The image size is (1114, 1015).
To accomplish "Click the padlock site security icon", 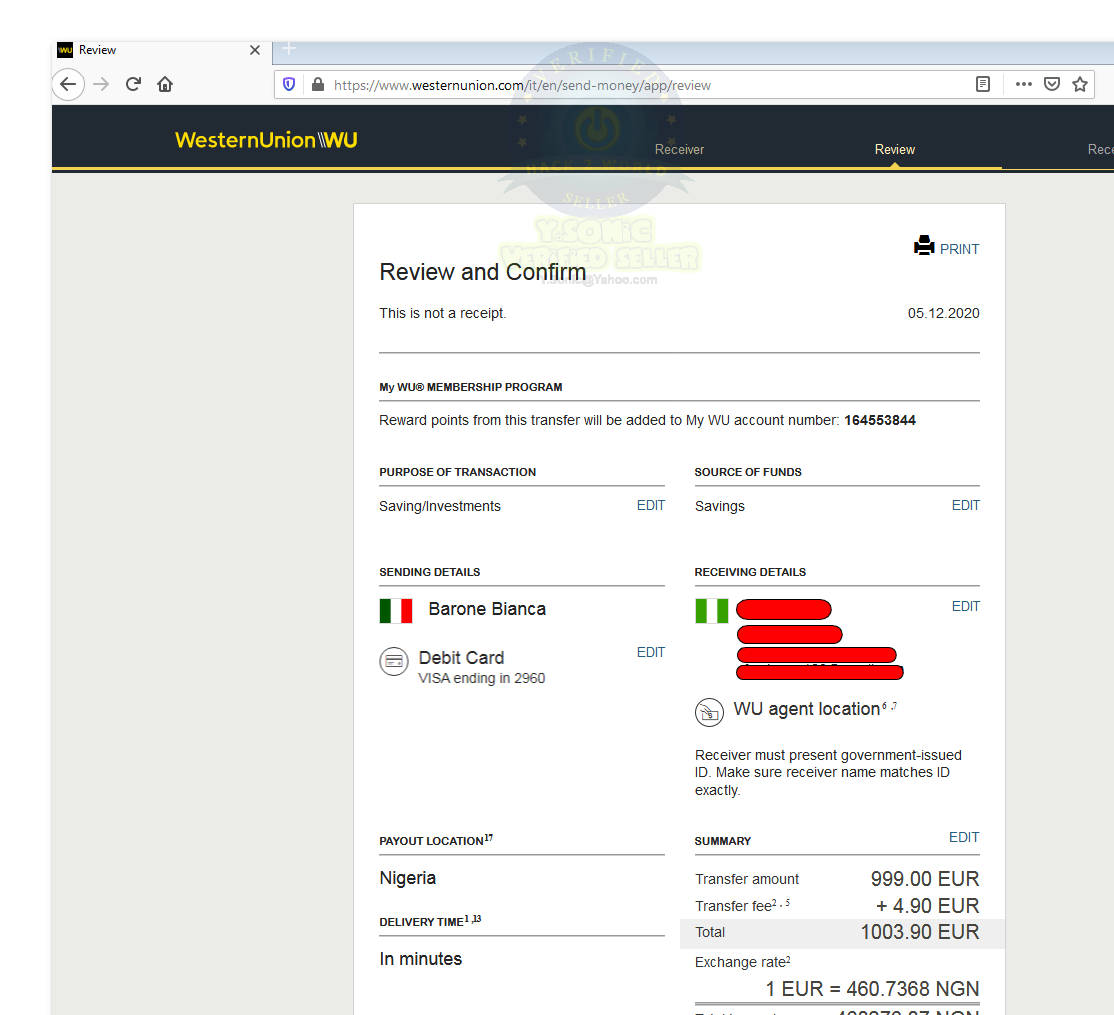I will coord(318,85).
